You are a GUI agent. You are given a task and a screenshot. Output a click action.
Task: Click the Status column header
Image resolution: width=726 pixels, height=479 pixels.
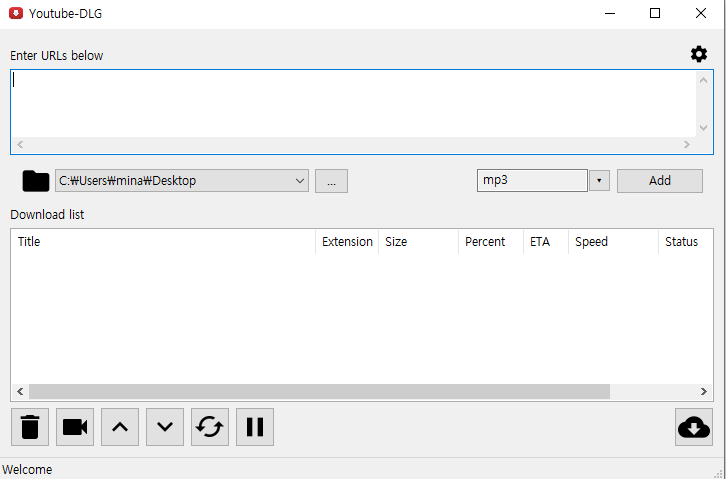(x=686, y=242)
